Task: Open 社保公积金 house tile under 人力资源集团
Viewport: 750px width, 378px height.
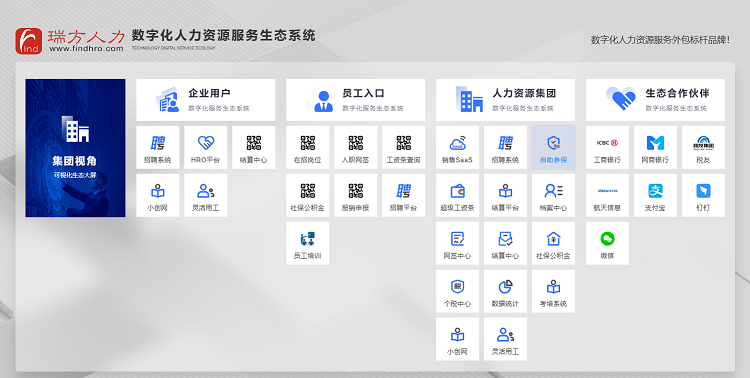Action: [553, 243]
